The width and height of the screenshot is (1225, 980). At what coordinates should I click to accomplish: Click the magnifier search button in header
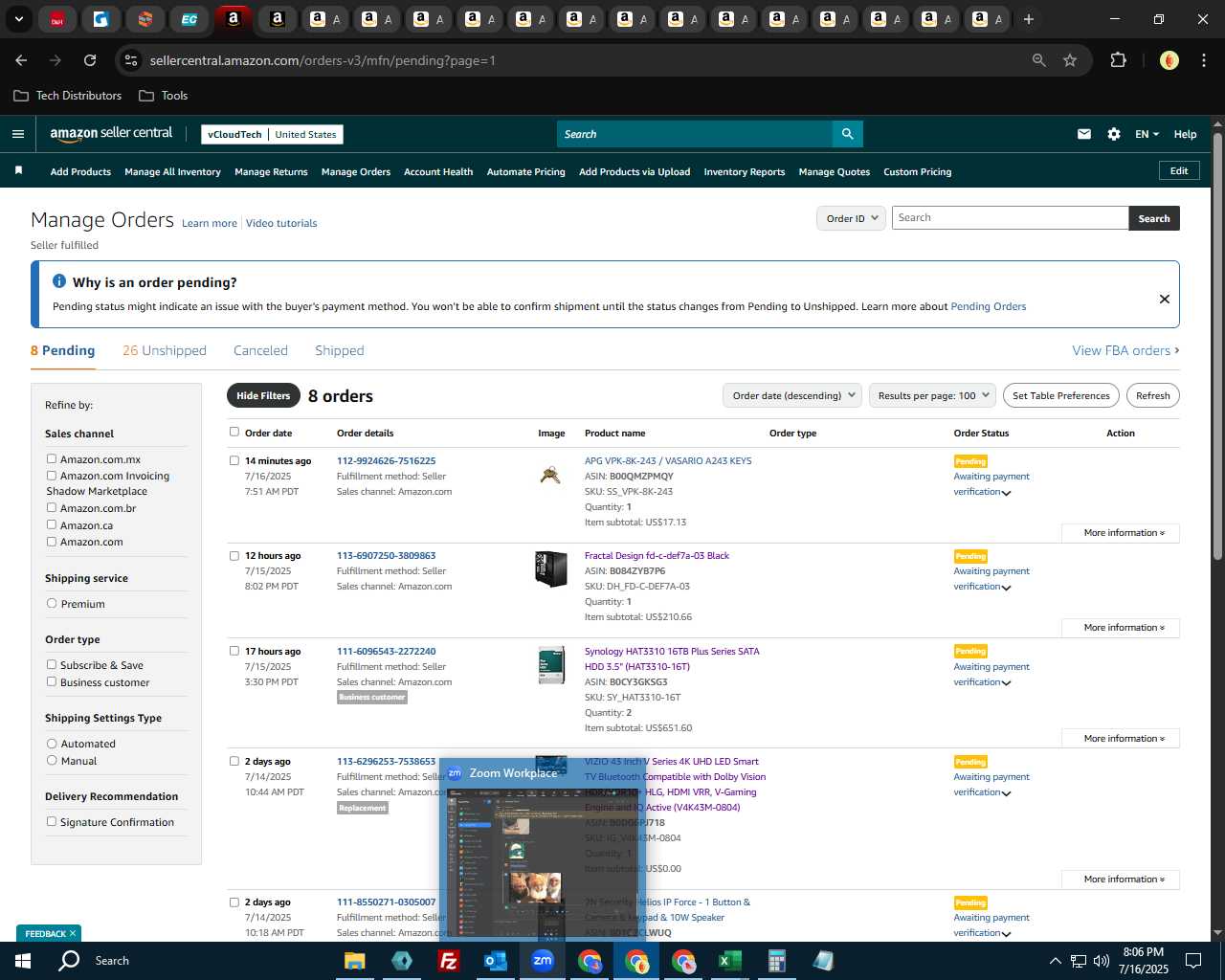847,134
